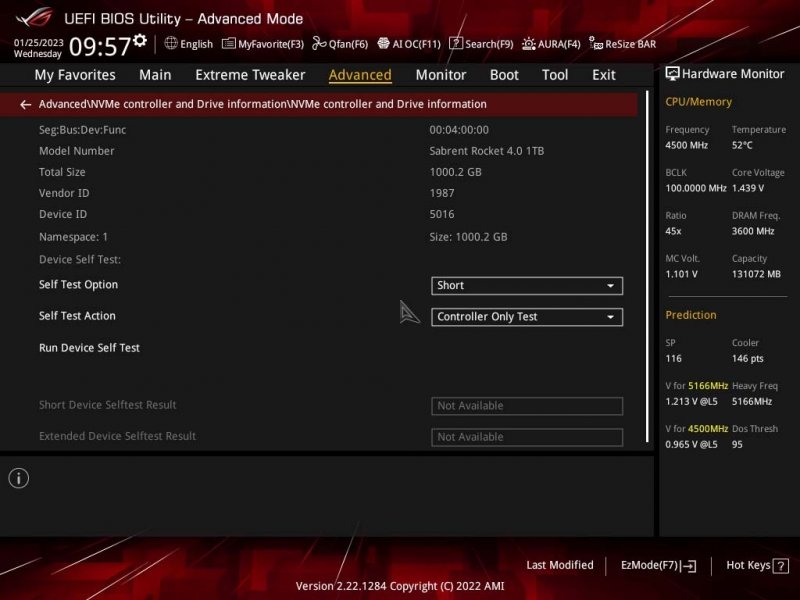Click the 5166MHz Heavy Freq value
Viewport: 800px width, 600px height.
click(752, 402)
